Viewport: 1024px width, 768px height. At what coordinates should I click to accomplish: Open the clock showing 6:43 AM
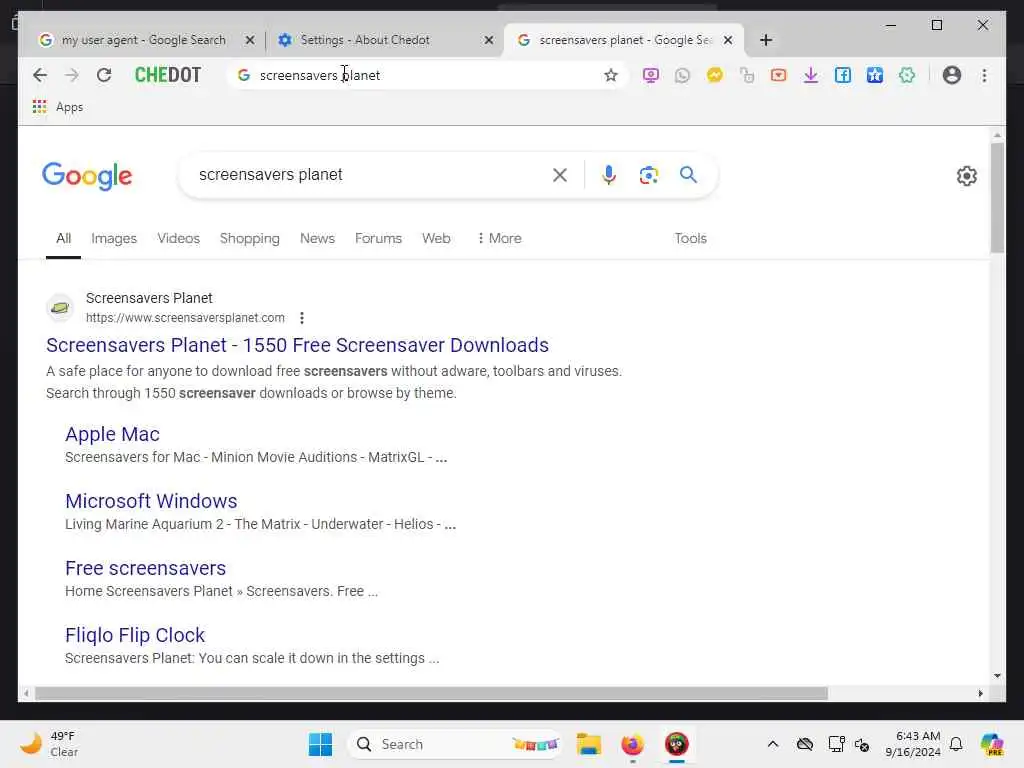(x=912, y=744)
